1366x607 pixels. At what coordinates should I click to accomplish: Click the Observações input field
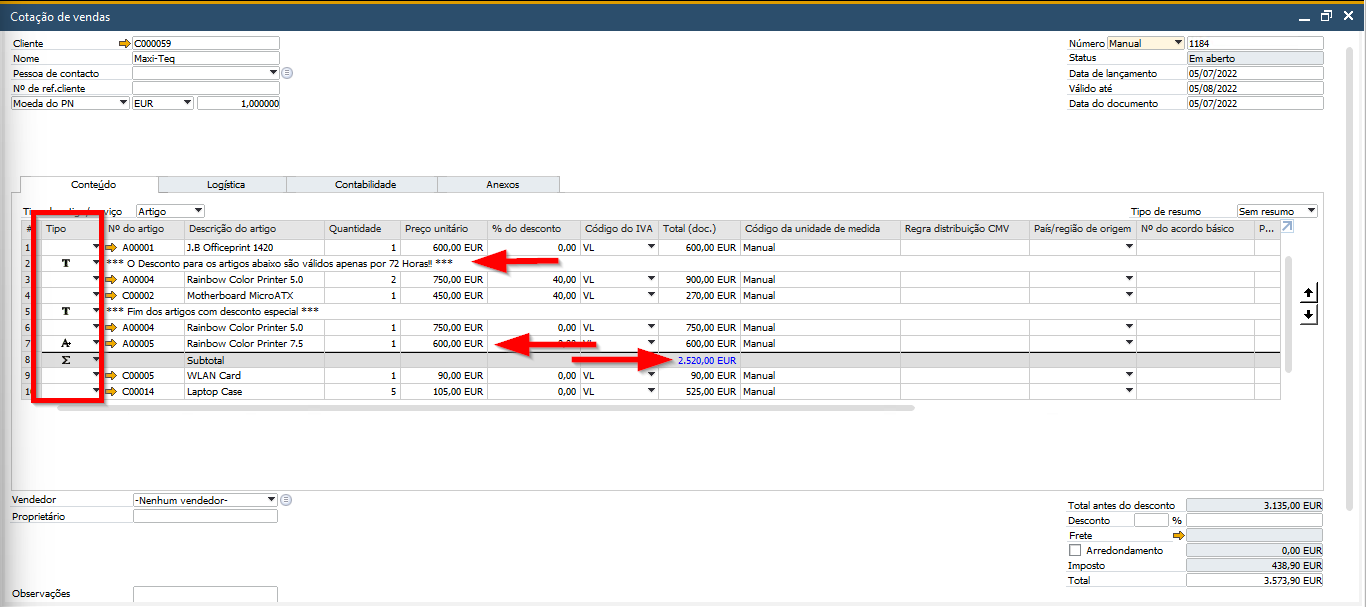(204, 594)
